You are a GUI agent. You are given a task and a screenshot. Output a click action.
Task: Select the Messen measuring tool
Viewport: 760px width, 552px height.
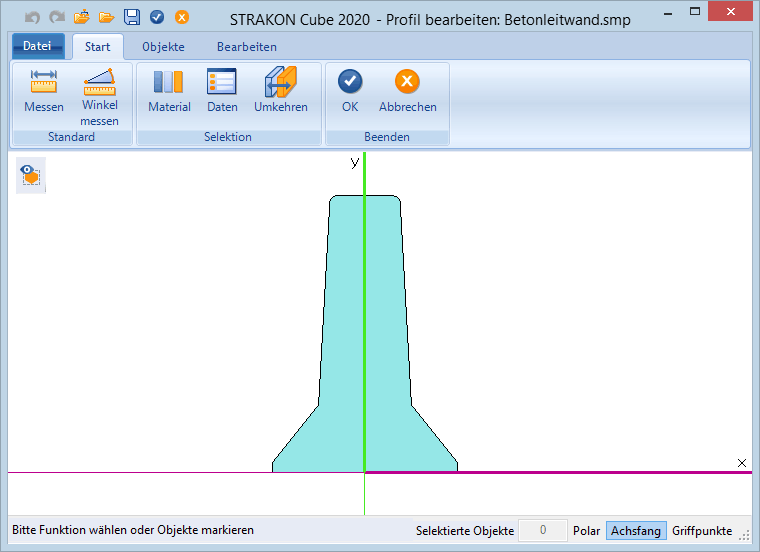point(44,91)
